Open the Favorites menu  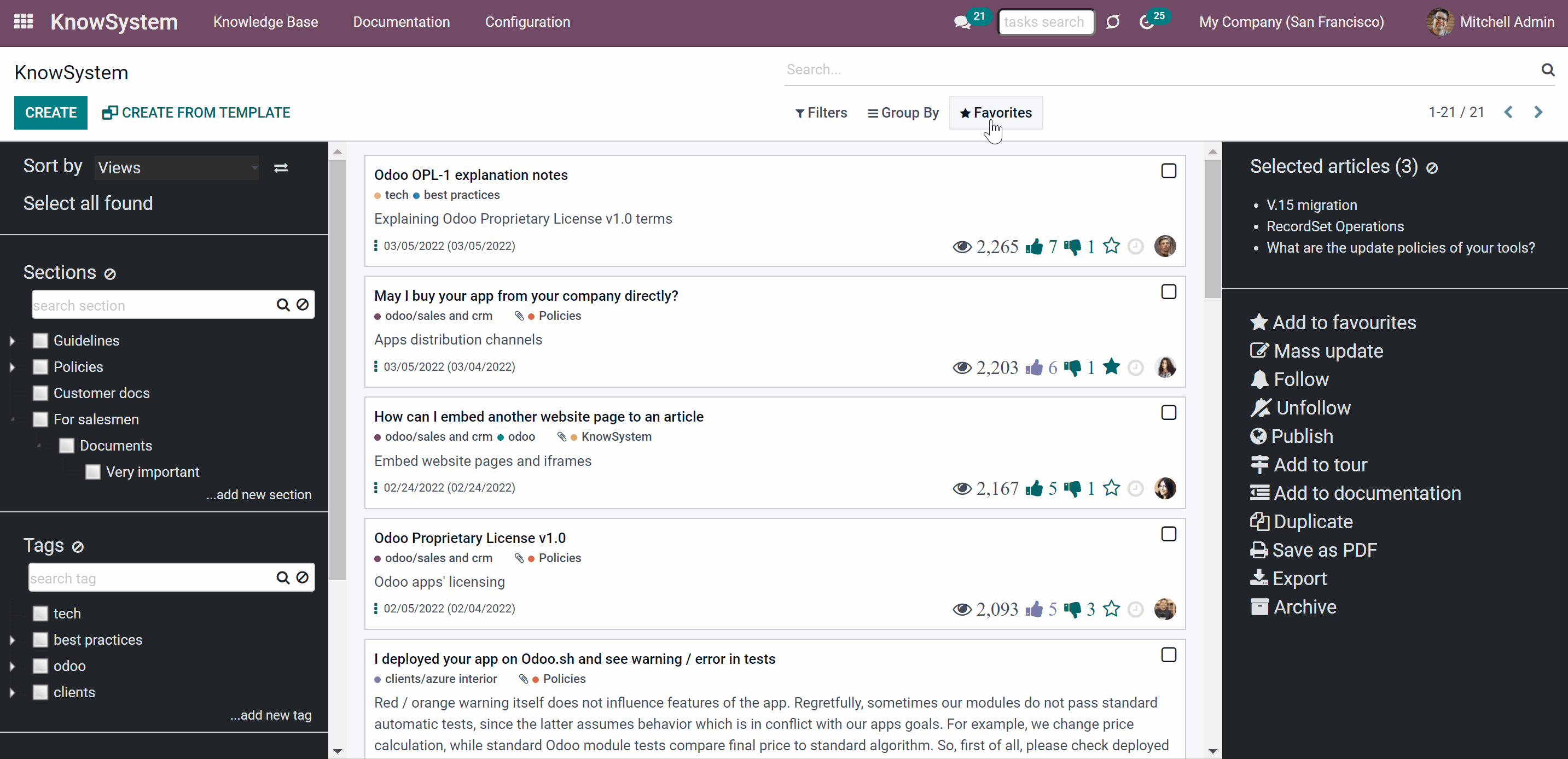point(996,113)
